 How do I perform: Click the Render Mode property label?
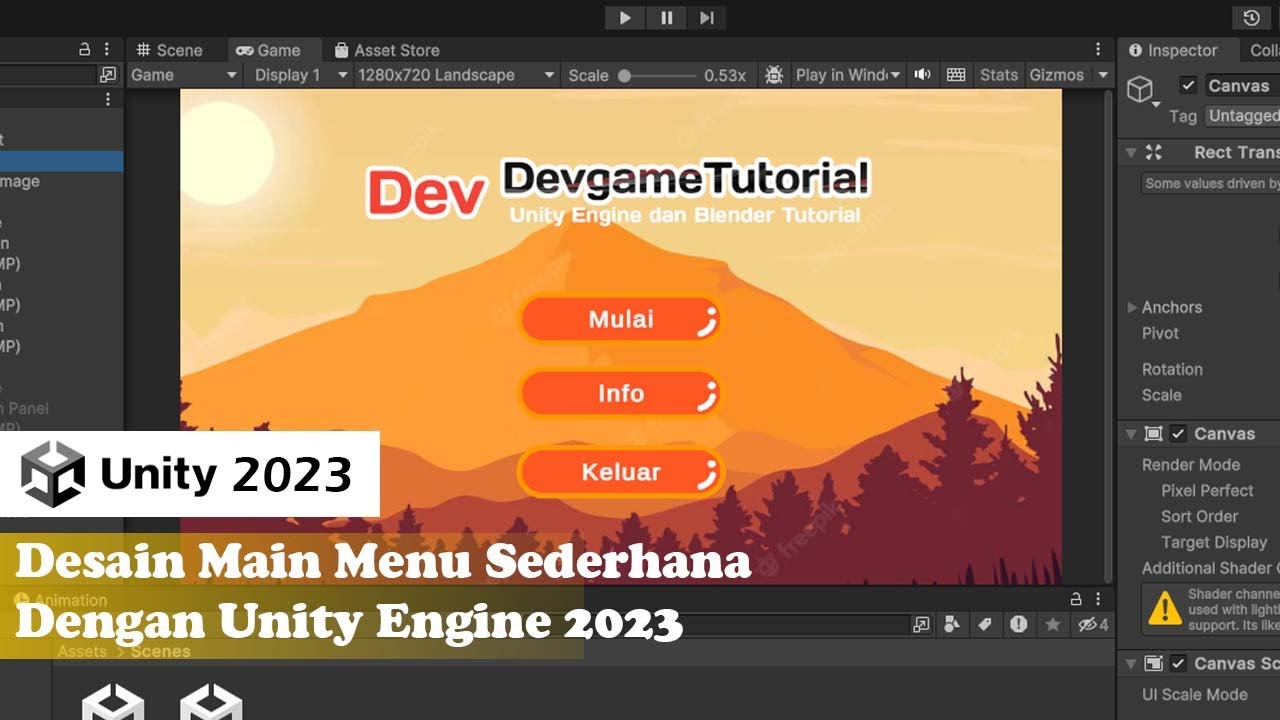coord(1191,465)
